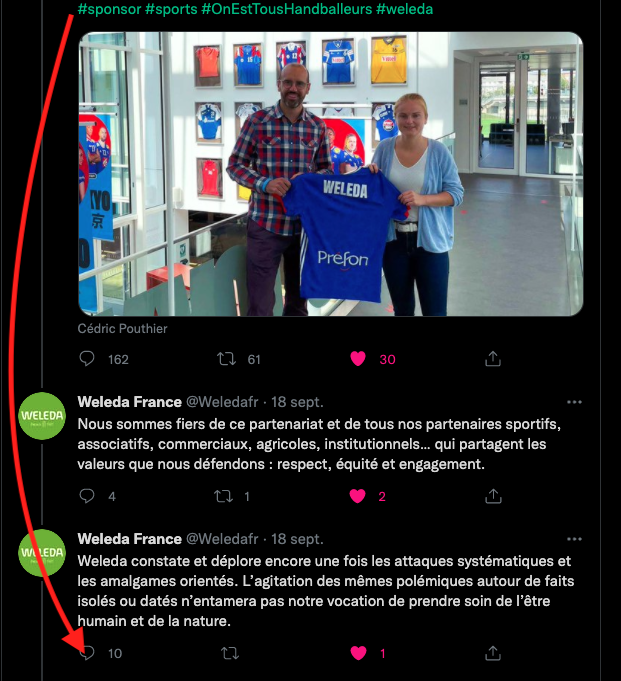Viewport: 621px width, 681px height.
Task: Open replies on the tweet with 162 comments
Action: [x=87, y=359]
